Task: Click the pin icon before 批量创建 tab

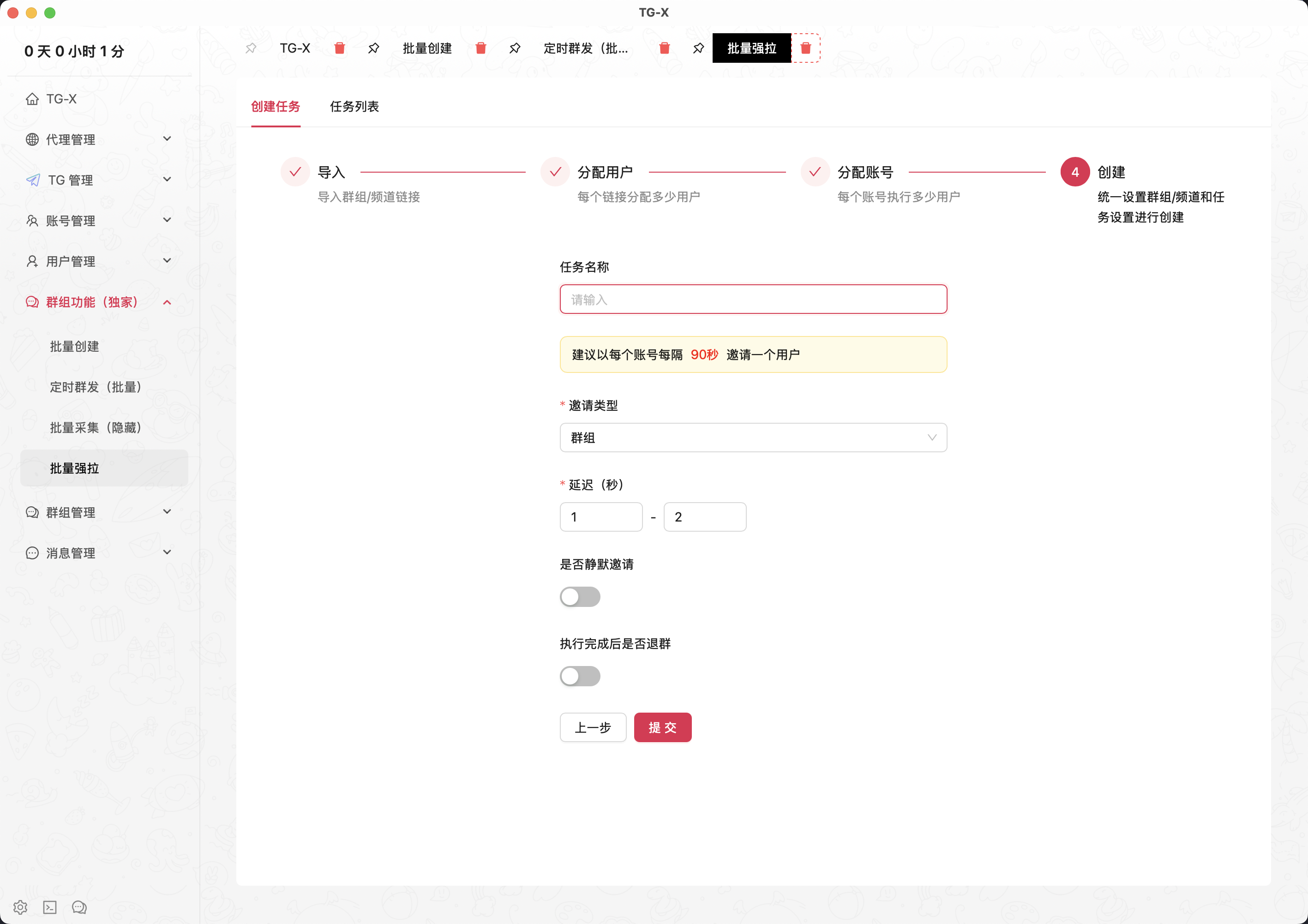Action: click(x=374, y=48)
